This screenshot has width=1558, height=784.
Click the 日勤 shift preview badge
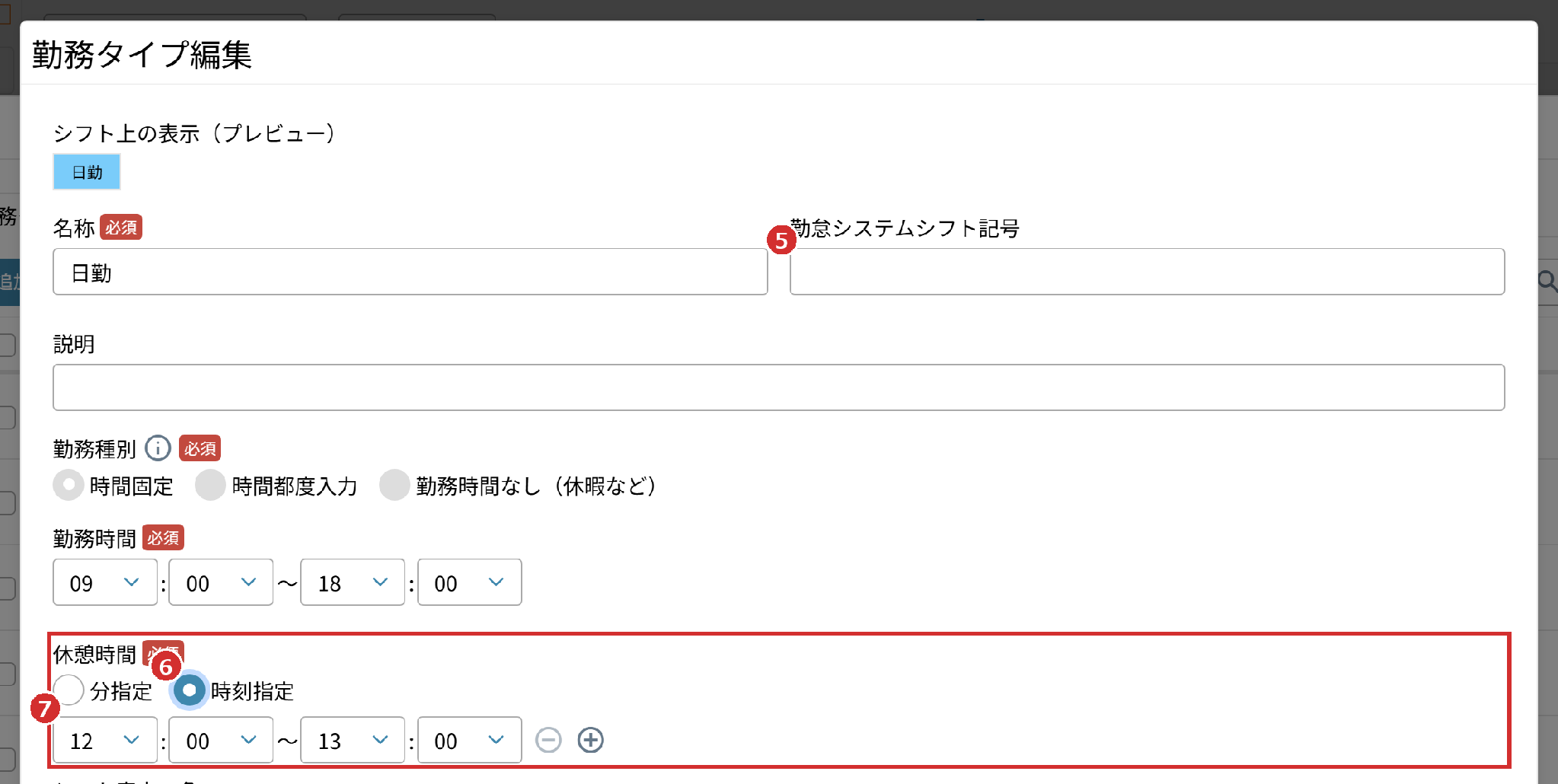tap(87, 172)
